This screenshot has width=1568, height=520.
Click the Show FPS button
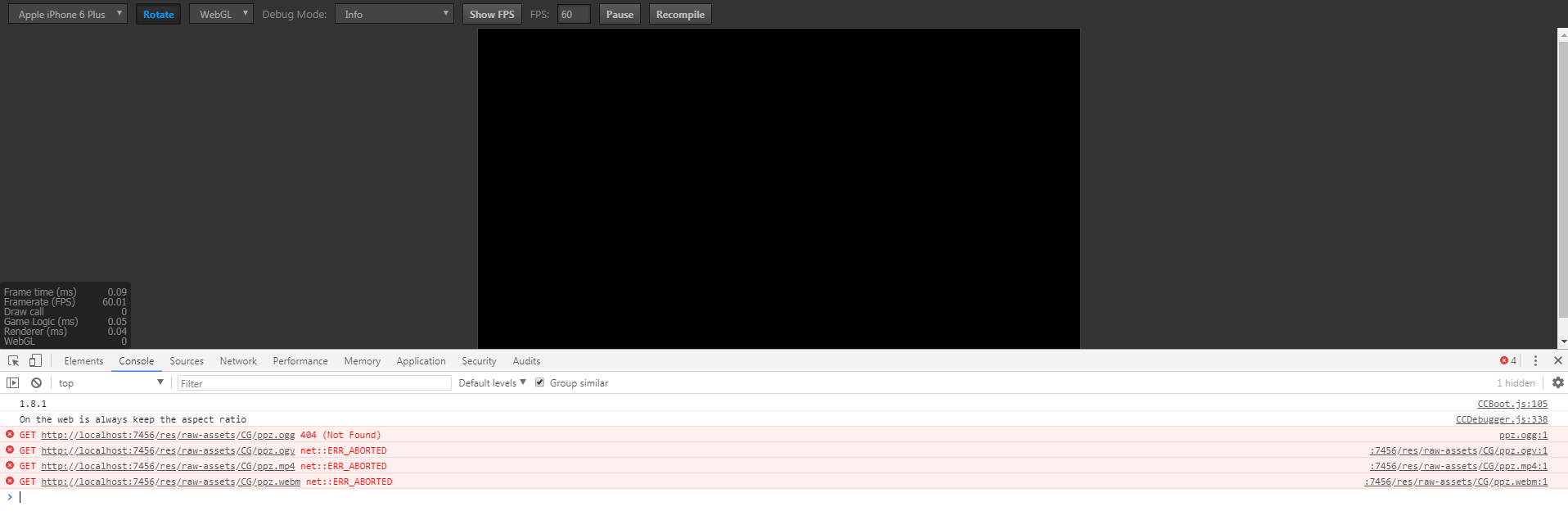pos(492,14)
